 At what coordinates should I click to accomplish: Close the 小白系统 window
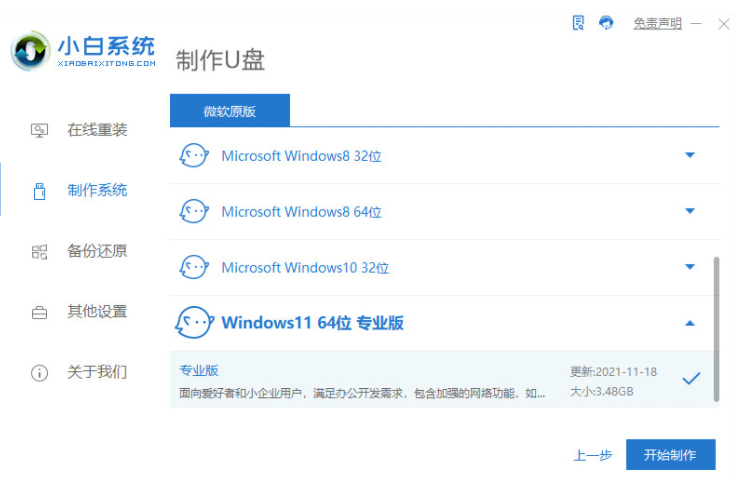(724, 24)
